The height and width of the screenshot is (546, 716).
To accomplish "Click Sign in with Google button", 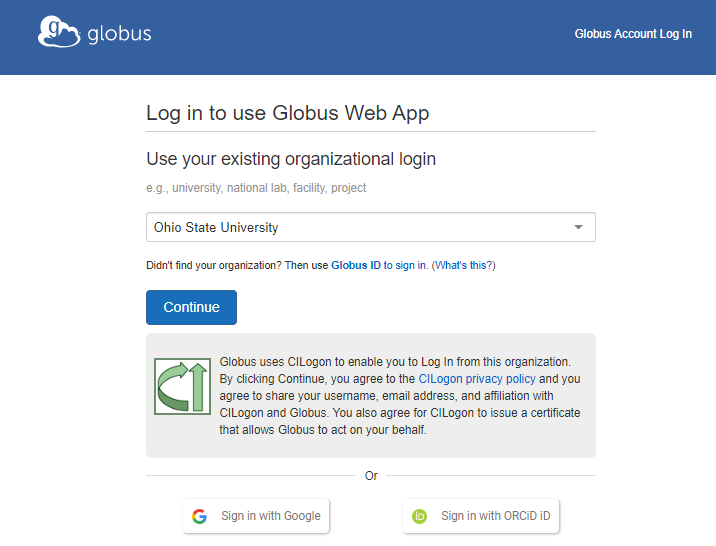I will 256,516.
